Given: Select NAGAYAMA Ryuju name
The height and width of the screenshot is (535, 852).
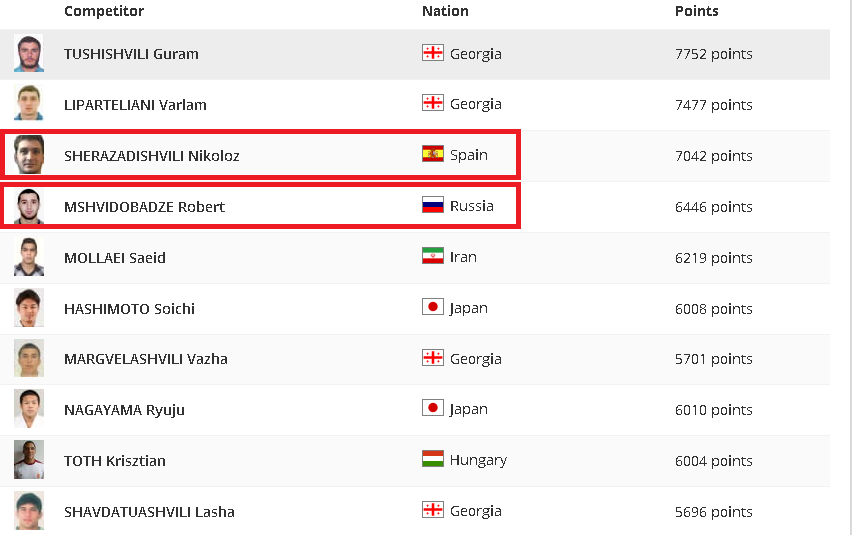Looking at the screenshot, I should (x=124, y=410).
